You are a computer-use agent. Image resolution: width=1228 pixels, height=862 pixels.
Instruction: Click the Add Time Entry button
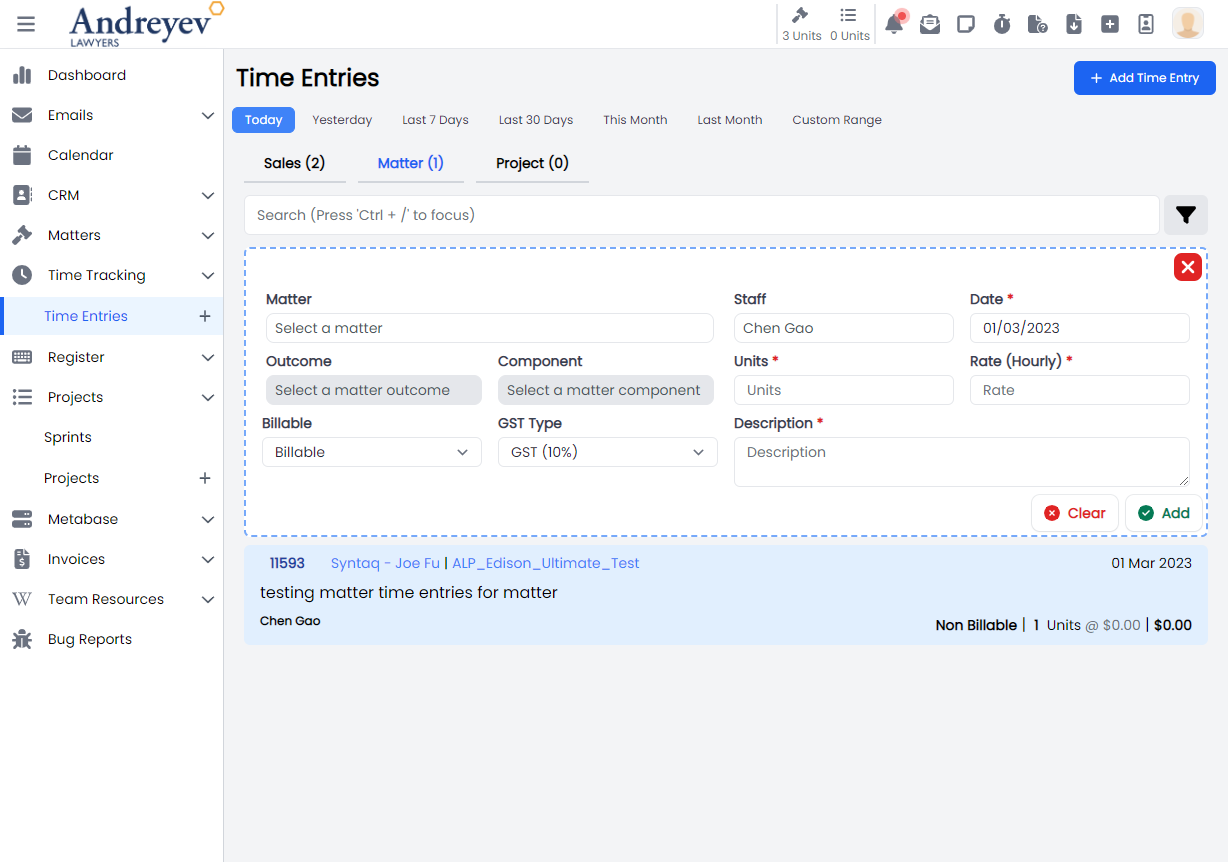pyautogui.click(x=1144, y=78)
